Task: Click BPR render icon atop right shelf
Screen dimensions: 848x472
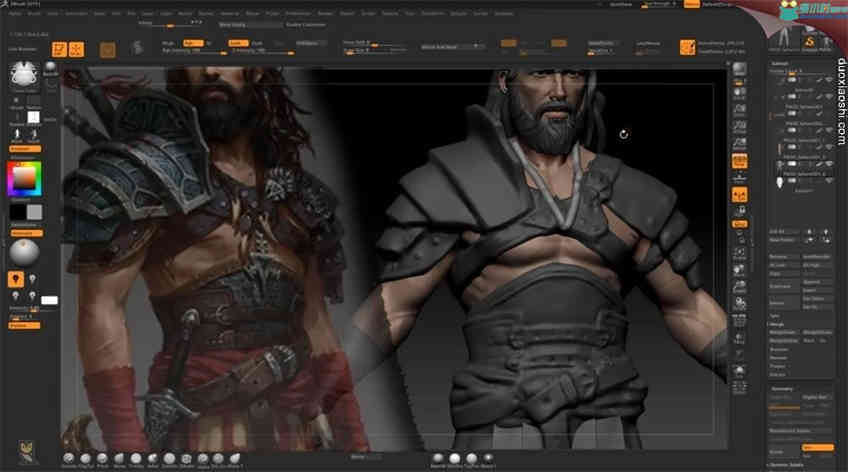Action: click(739, 69)
